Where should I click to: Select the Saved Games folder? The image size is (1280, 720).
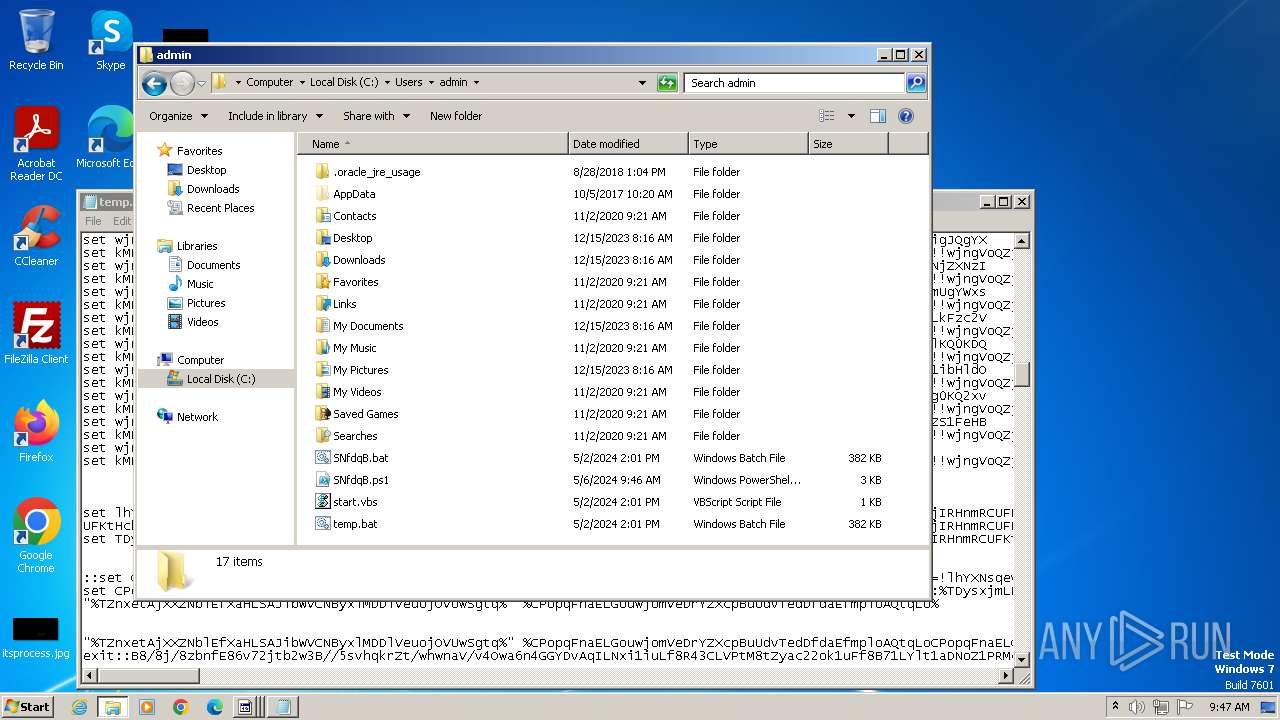click(365, 414)
